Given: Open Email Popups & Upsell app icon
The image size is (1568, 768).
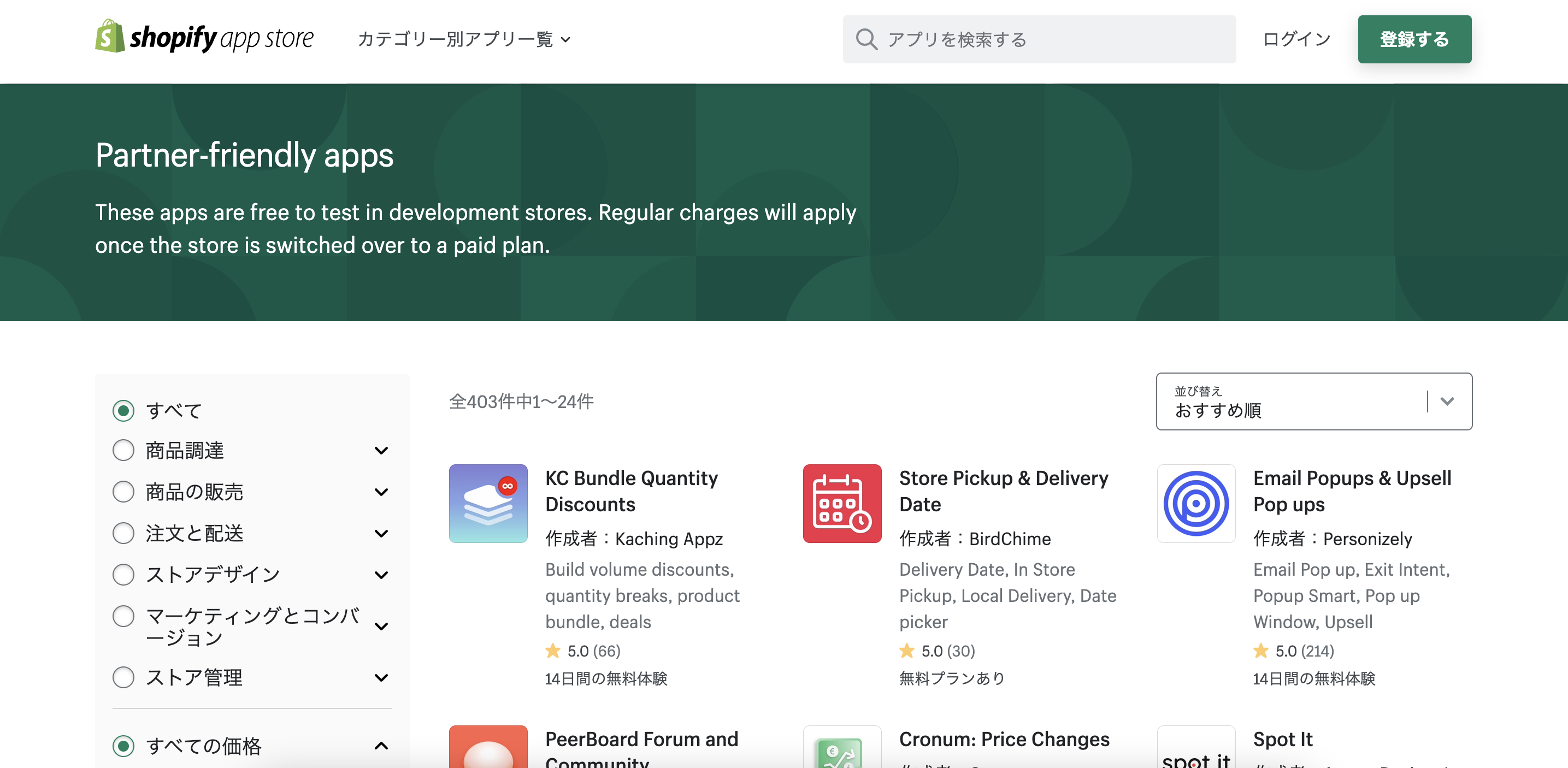Looking at the screenshot, I should click(x=1195, y=503).
